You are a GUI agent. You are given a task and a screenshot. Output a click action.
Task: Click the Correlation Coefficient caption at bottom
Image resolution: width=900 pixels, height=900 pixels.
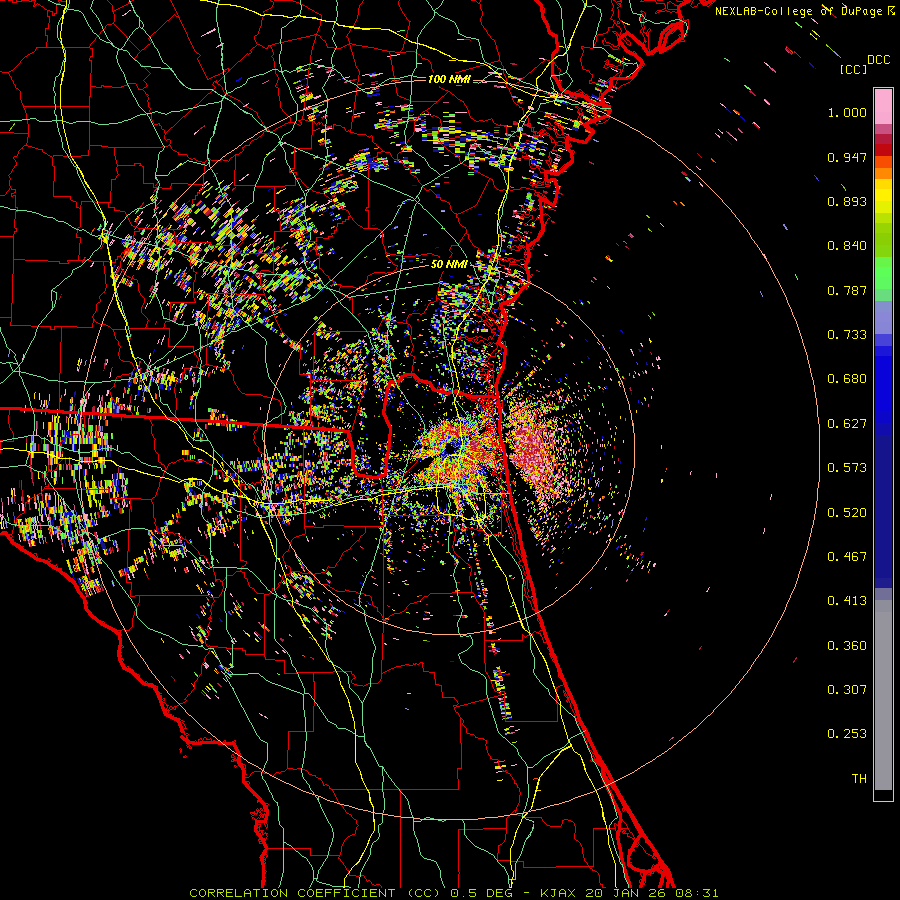(x=453, y=893)
